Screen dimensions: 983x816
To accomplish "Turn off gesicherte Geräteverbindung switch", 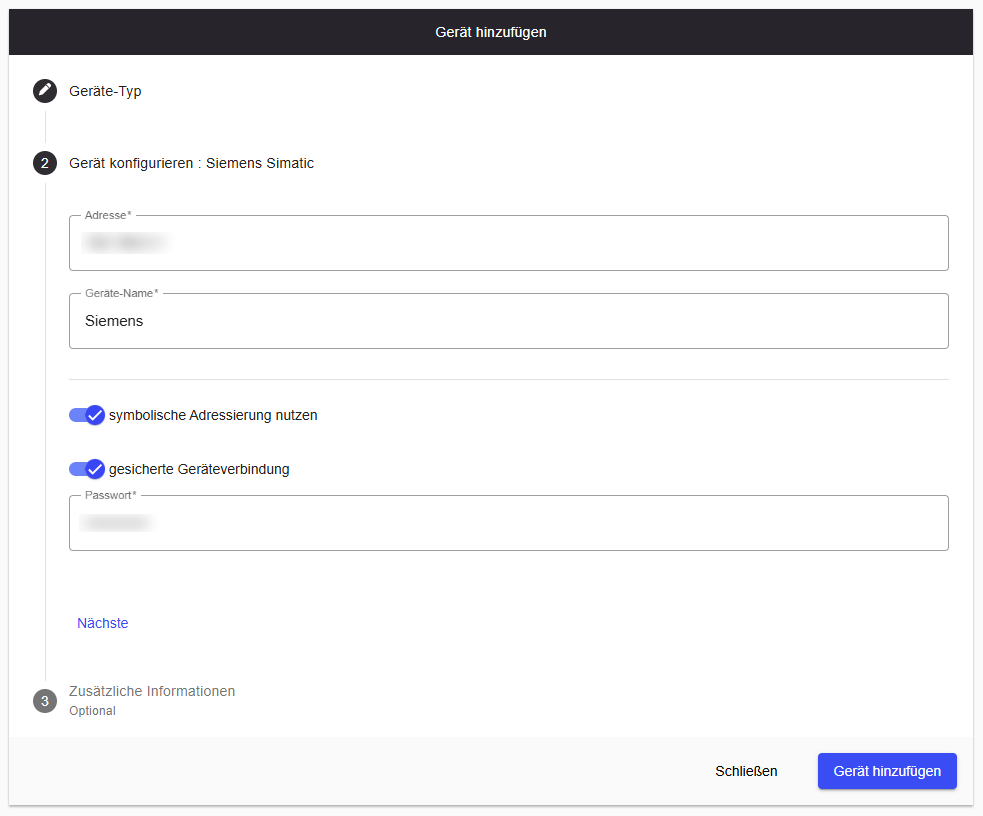I will (87, 469).
